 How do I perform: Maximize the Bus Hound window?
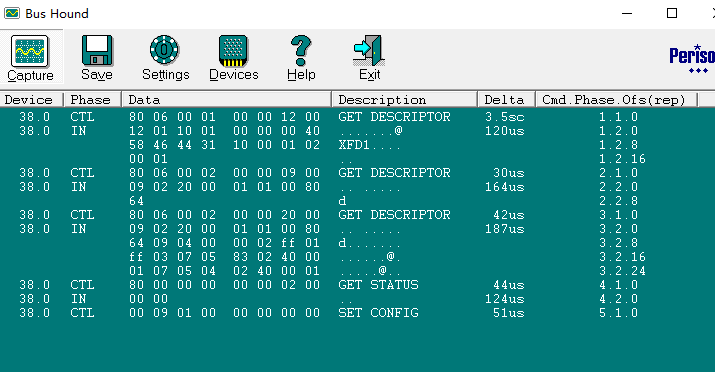(672, 13)
